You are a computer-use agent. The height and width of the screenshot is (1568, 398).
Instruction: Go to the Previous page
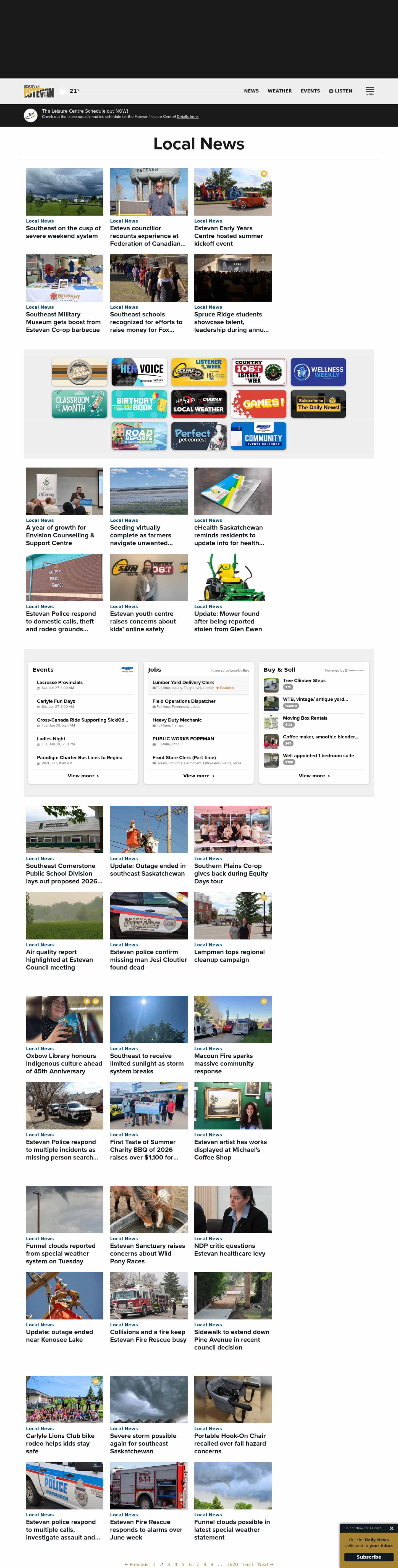click(x=137, y=1564)
